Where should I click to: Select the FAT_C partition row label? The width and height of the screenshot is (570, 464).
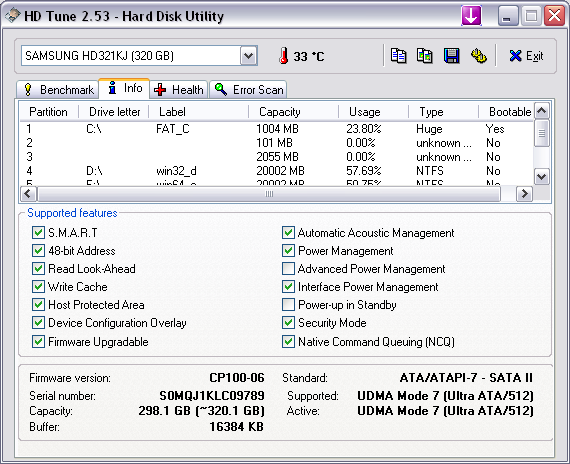173,129
